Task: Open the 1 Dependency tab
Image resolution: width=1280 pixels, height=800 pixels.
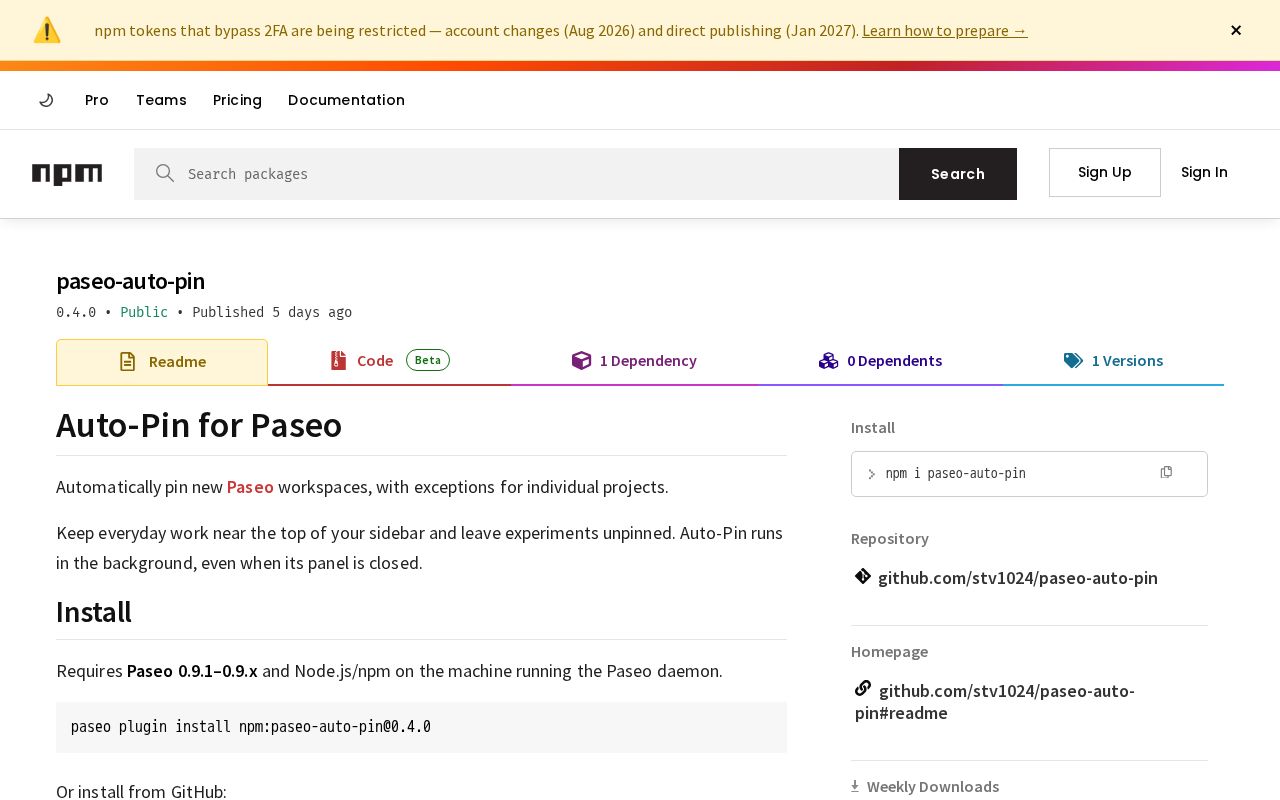Action: pyautogui.click(x=634, y=361)
